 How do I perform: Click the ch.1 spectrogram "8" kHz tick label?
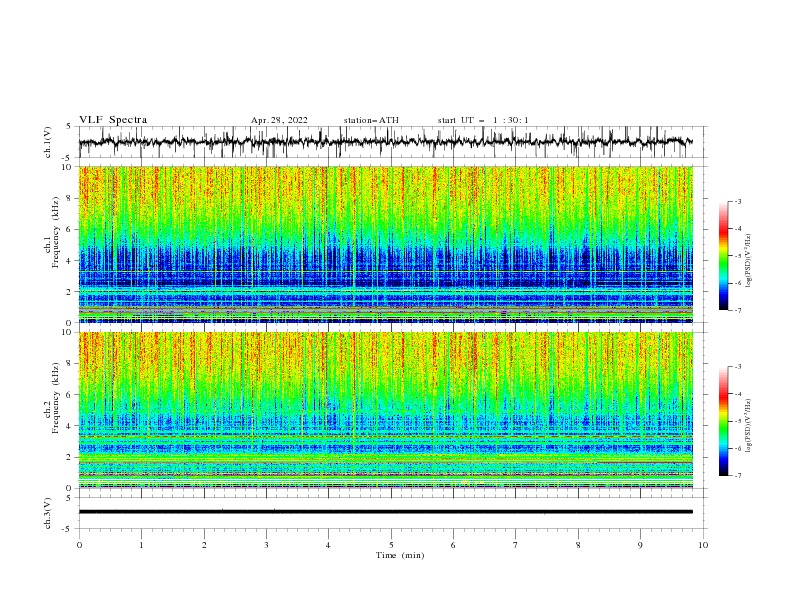click(70, 198)
